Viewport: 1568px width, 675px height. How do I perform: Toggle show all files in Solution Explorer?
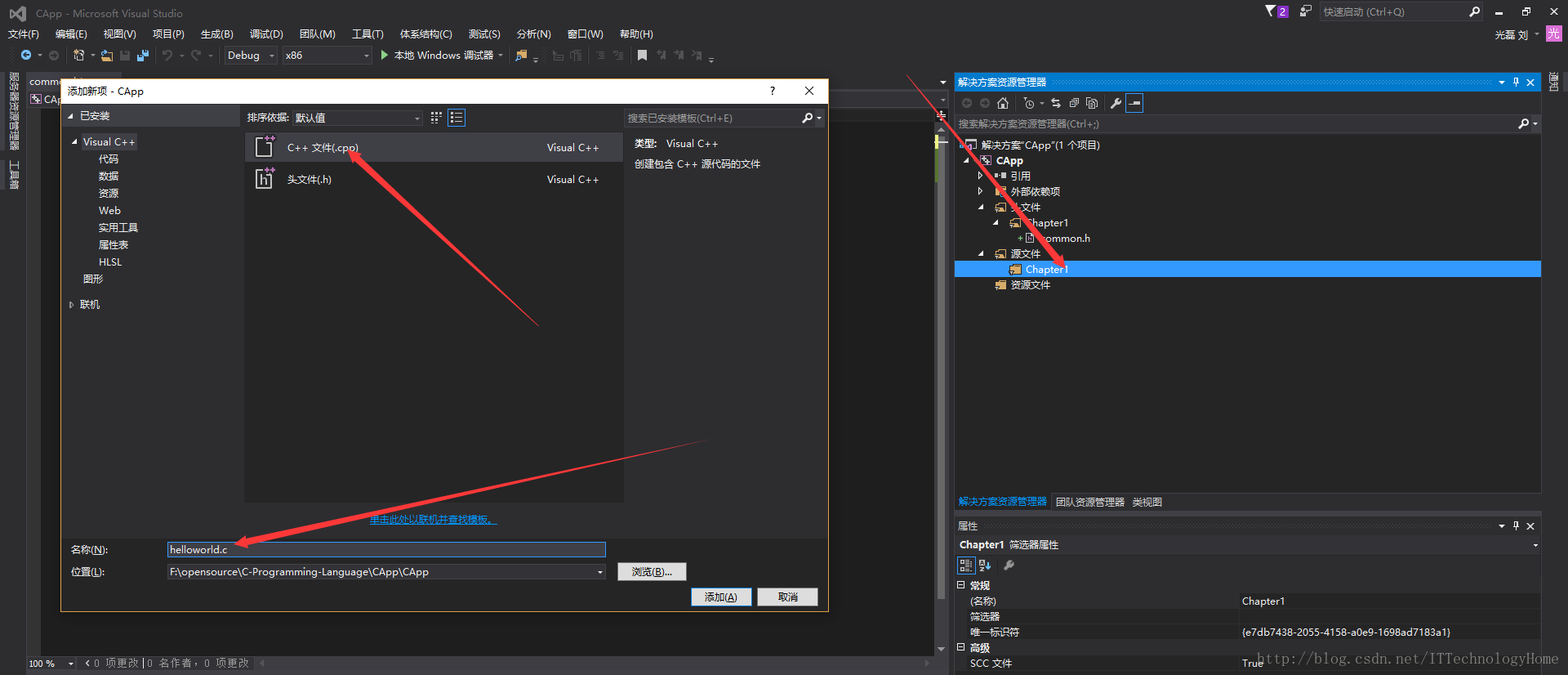pyautogui.click(x=1092, y=103)
